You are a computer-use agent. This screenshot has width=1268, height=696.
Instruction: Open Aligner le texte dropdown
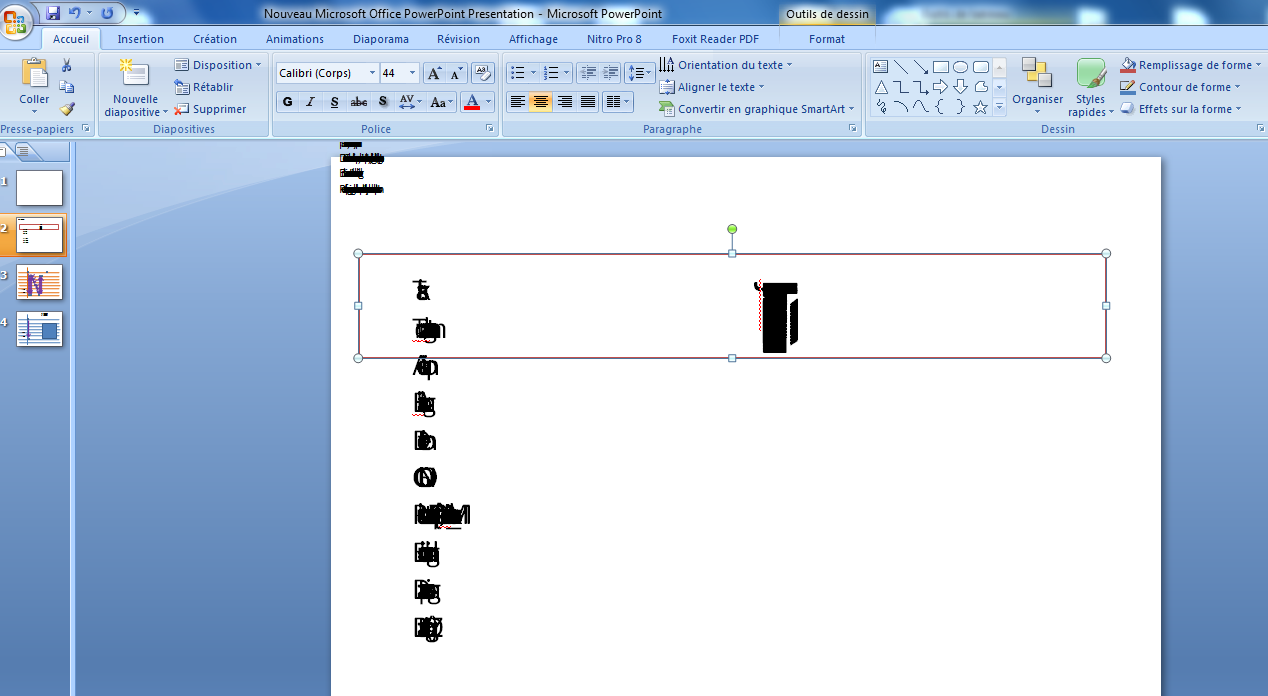click(711, 87)
